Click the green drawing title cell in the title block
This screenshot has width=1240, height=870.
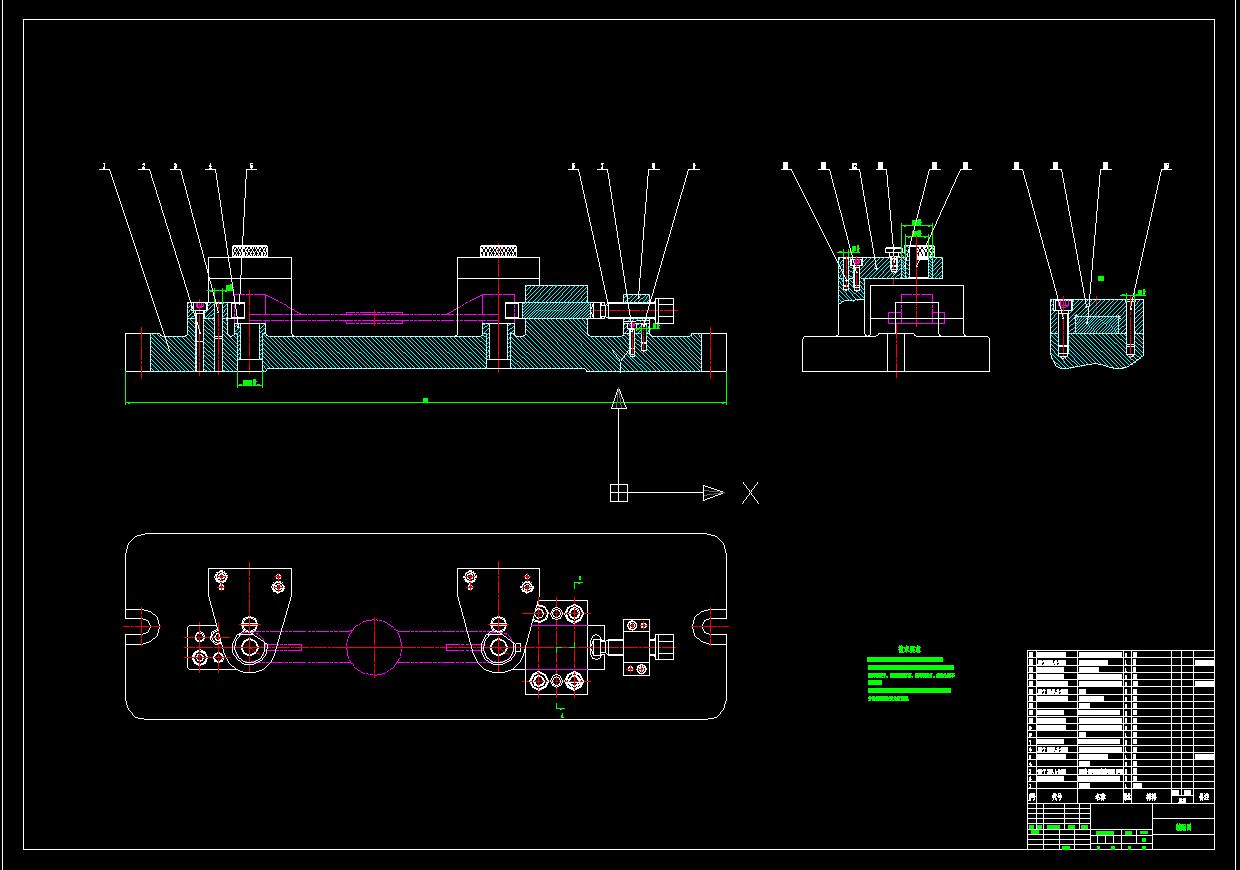(1184, 827)
